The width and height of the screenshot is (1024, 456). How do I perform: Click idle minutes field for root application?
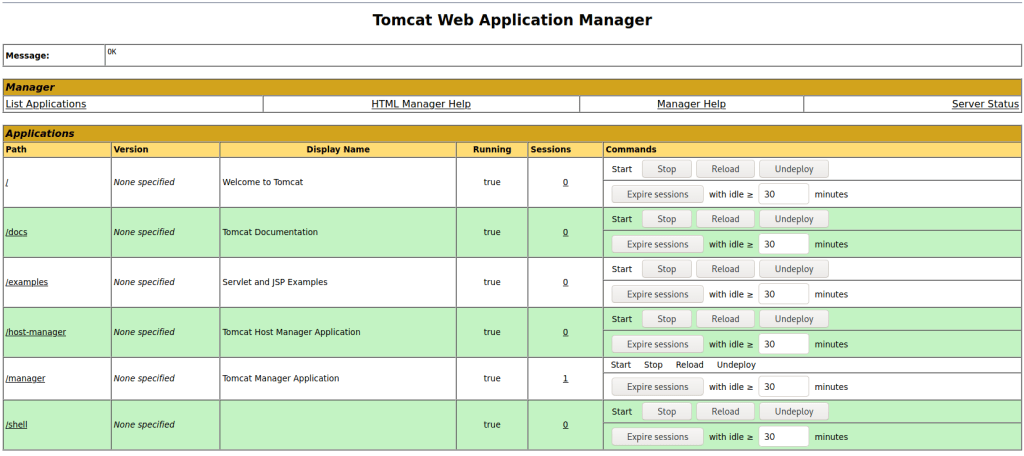click(x=783, y=194)
